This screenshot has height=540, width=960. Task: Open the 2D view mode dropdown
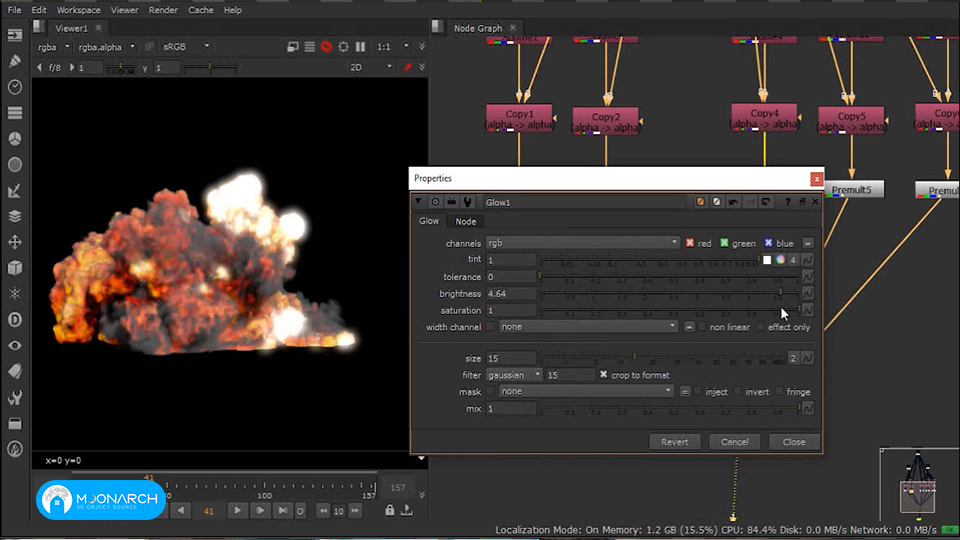[370, 67]
